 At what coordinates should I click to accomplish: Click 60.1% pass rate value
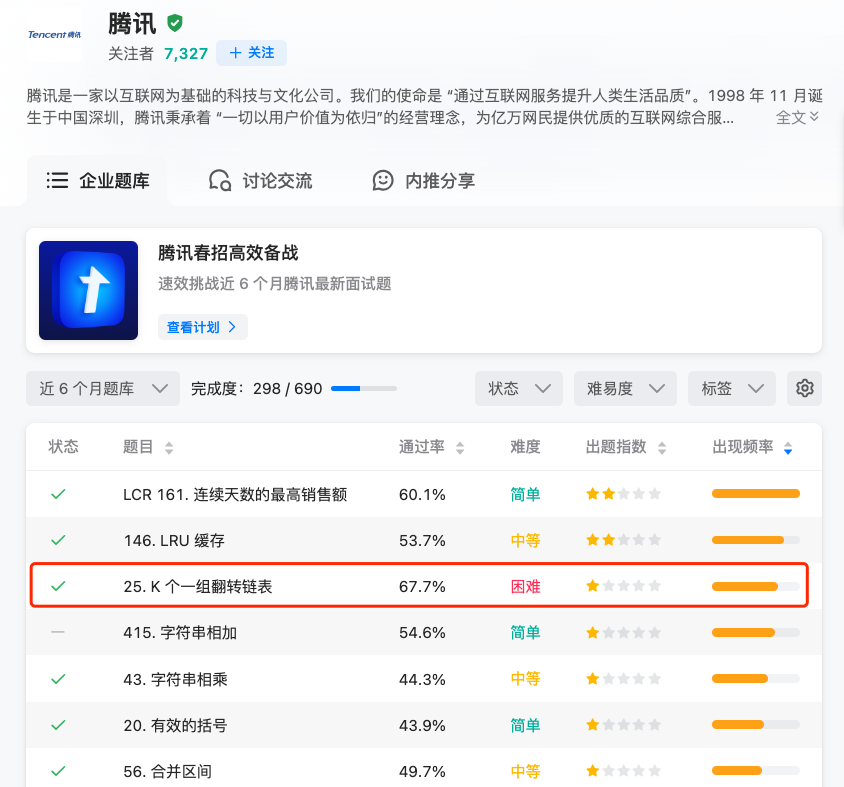(x=422, y=494)
